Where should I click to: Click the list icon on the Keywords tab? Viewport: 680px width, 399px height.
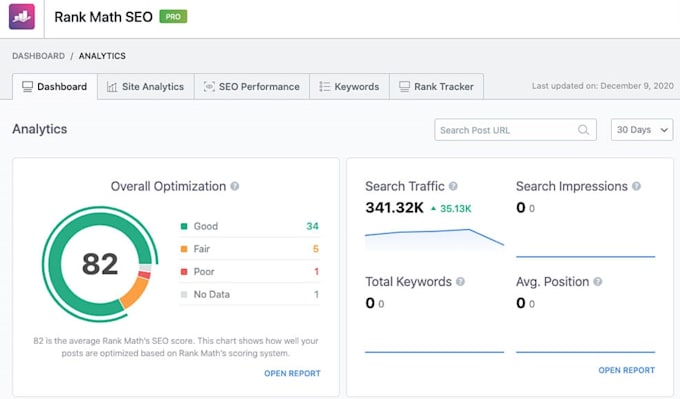(x=324, y=87)
